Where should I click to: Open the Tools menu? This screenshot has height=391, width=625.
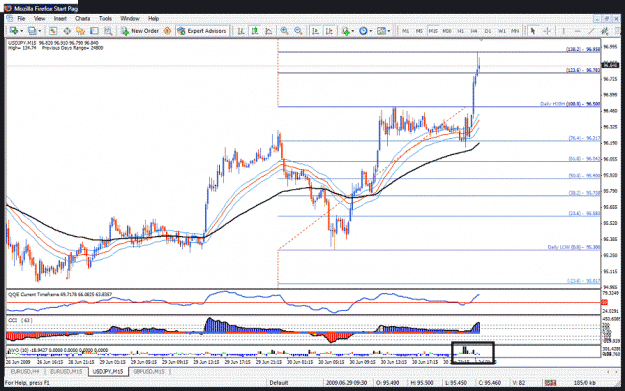(x=105, y=18)
